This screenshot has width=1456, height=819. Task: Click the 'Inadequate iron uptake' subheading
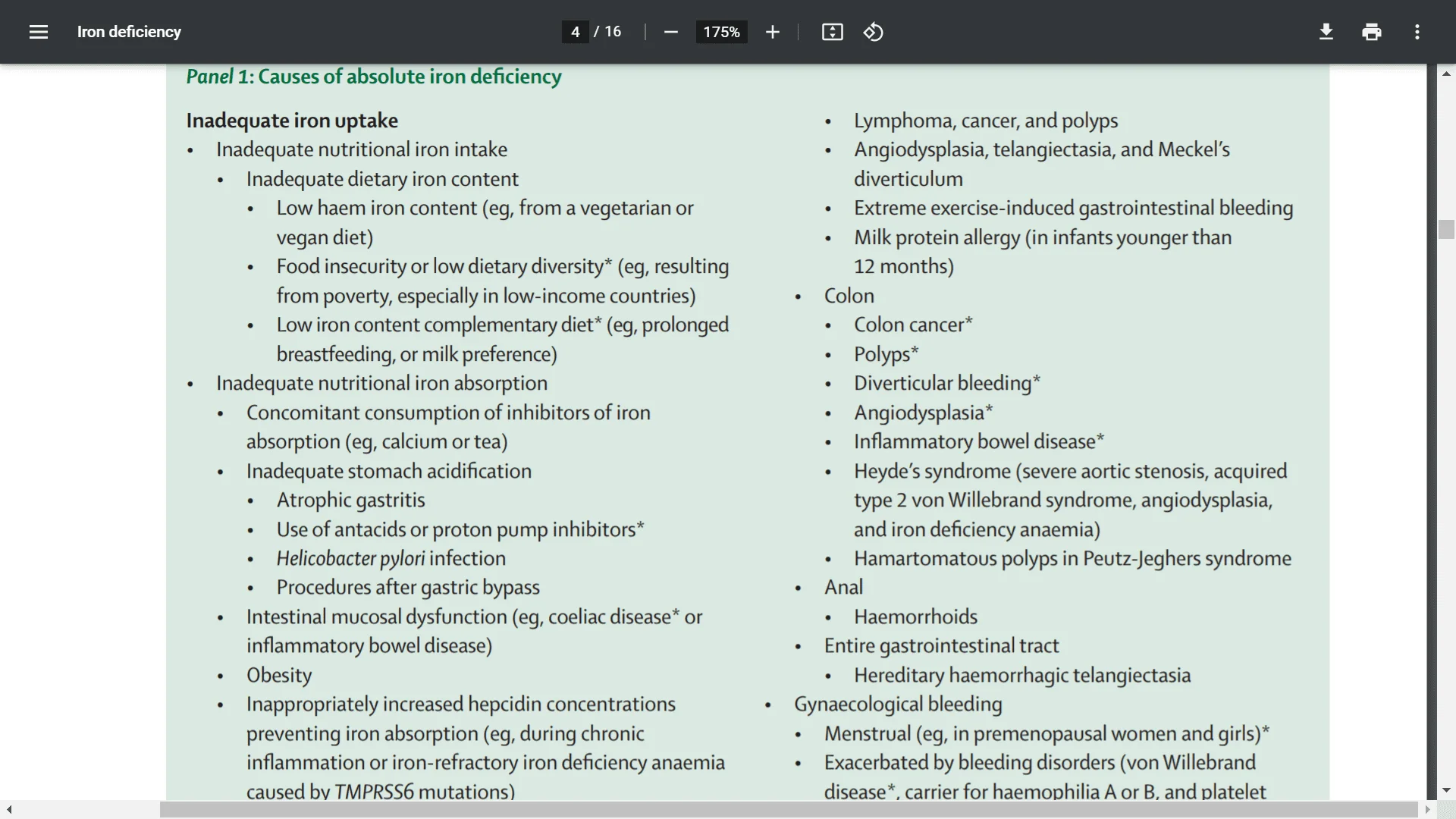tap(292, 121)
